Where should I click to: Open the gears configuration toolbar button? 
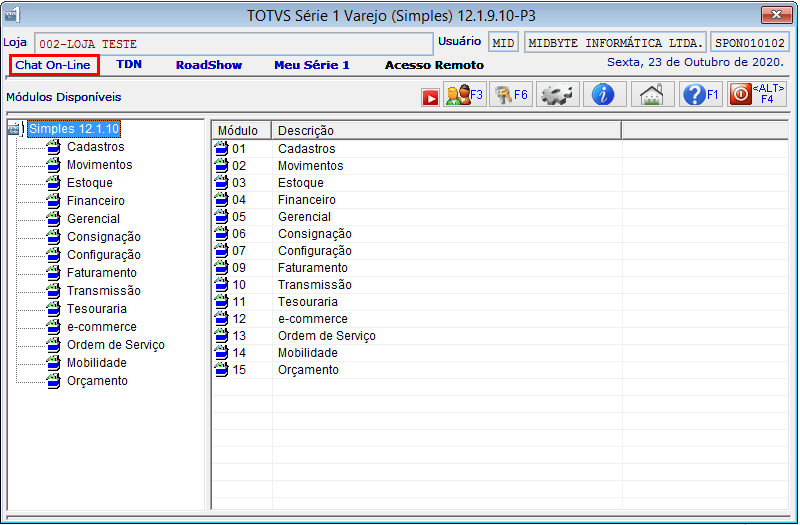point(558,94)
